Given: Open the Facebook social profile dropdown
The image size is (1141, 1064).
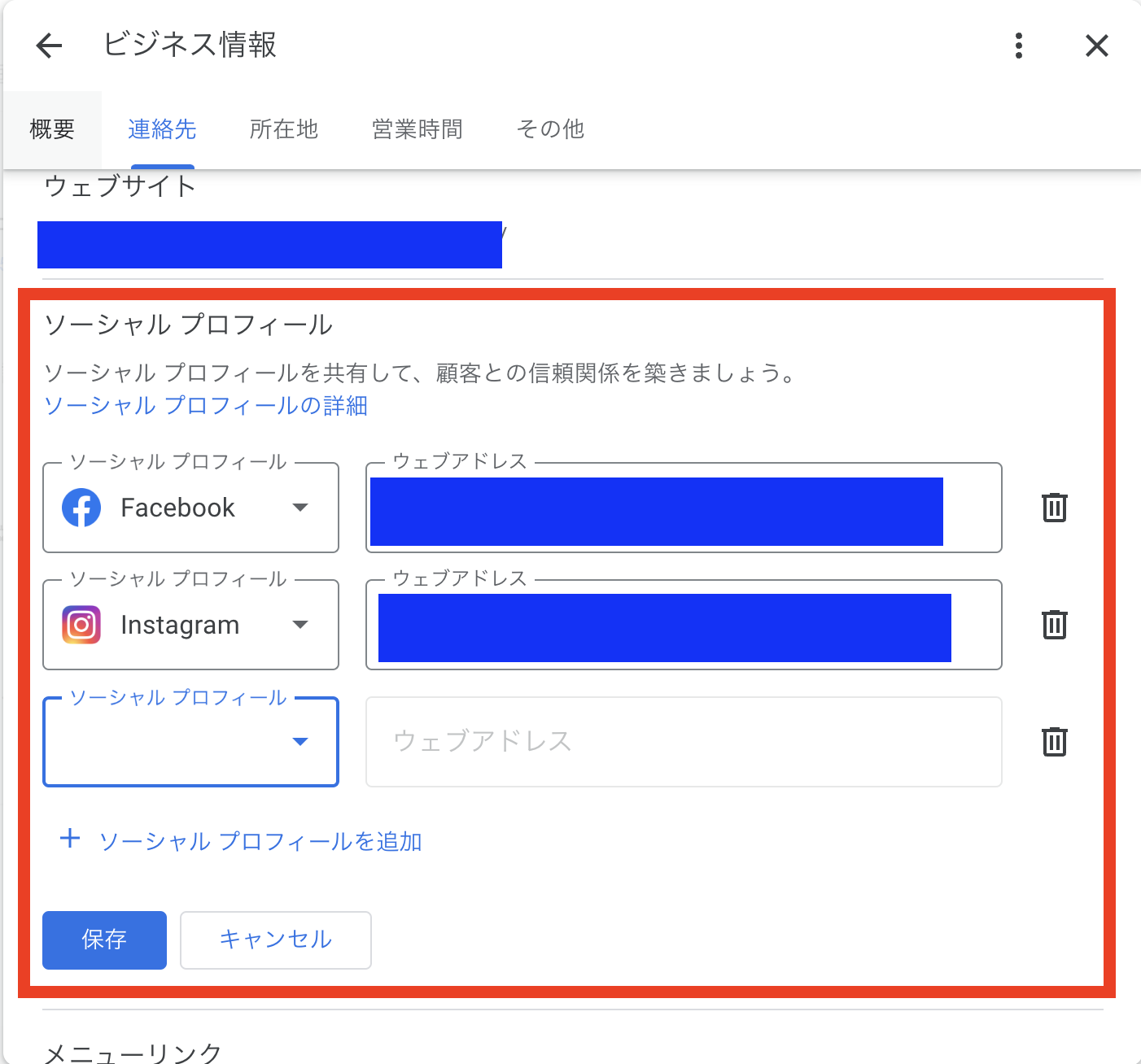Looking at the screenshot, I should (x=300, y=507).
